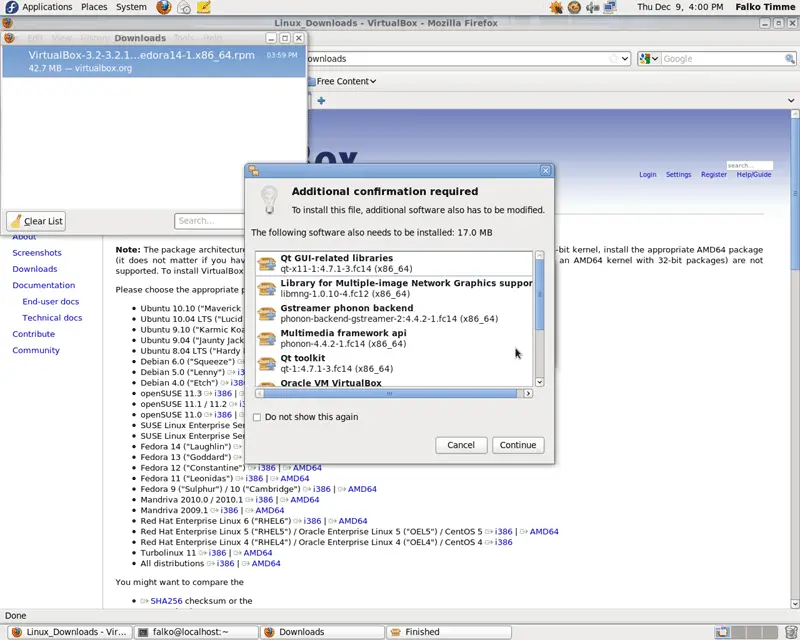Viewport: 800px width, 640px height.
Task: Click the SHA256 checksum link
Action: [166, 601]
